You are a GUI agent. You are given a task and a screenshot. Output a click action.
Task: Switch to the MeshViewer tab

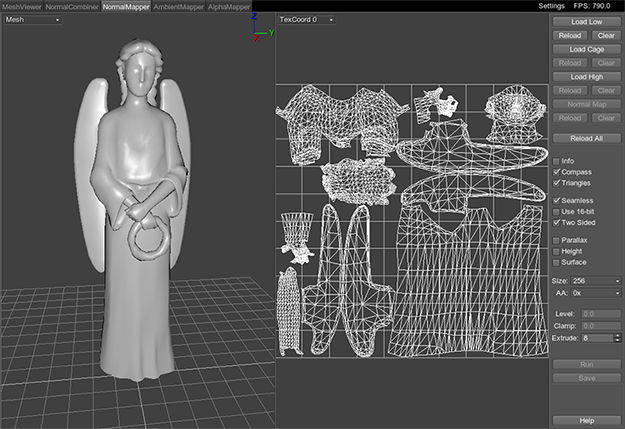click(21, 6)
